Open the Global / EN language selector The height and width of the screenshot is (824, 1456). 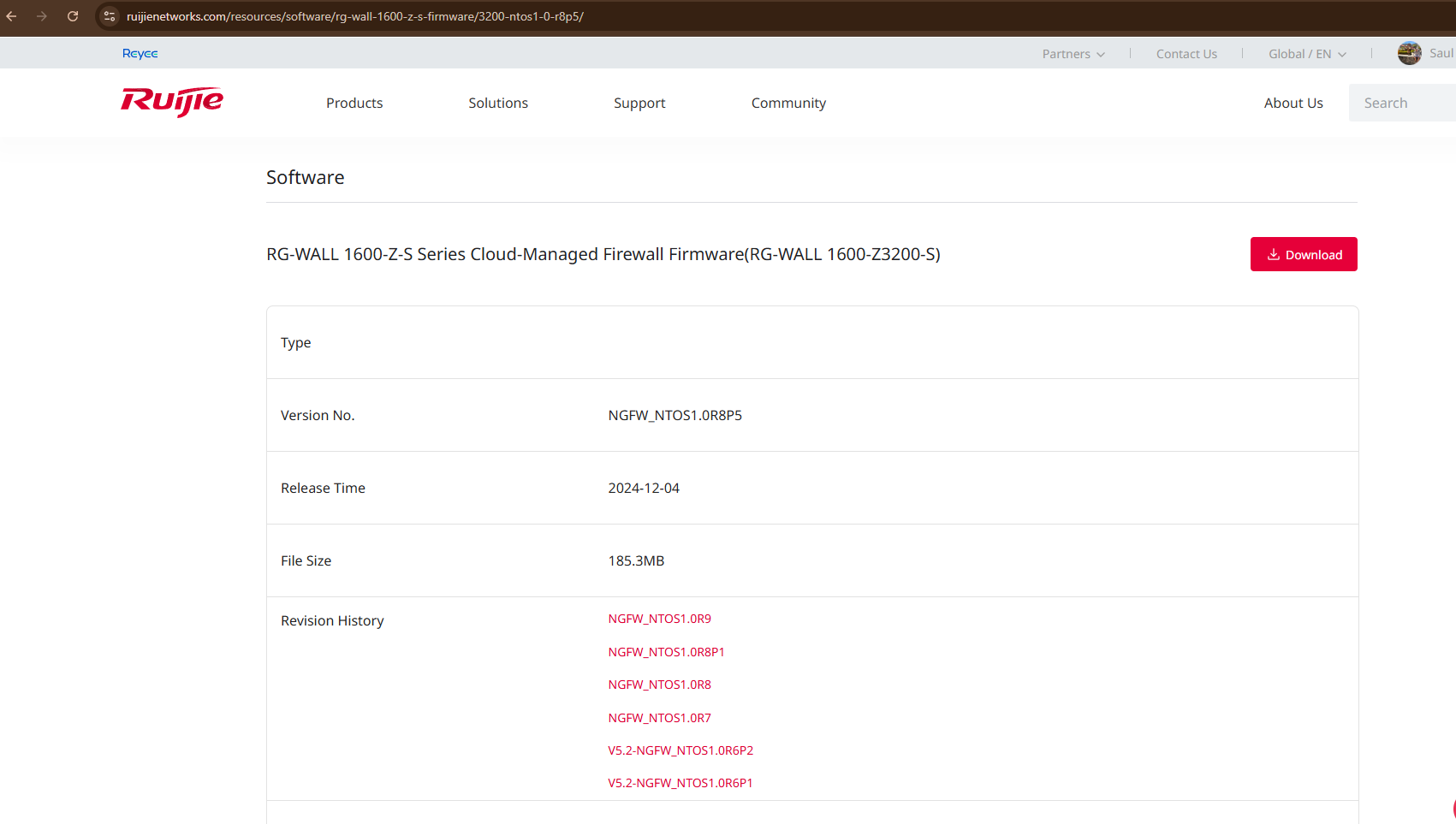coord(1307,54)
